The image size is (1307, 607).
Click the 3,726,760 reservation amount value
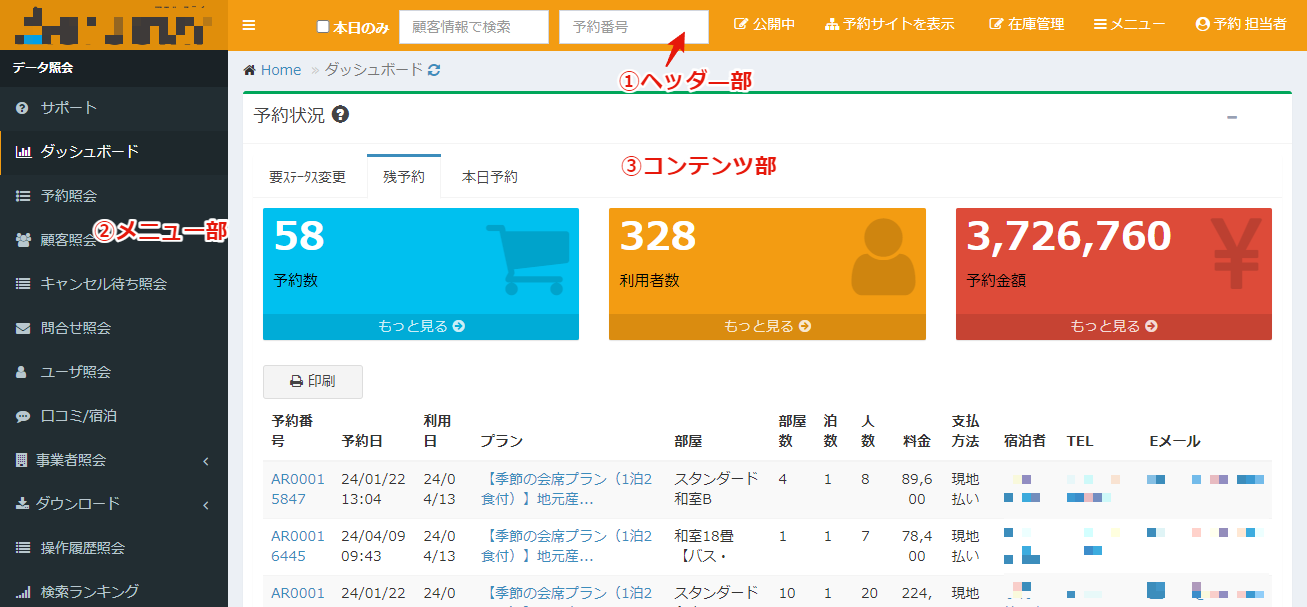pos(1069,236)
